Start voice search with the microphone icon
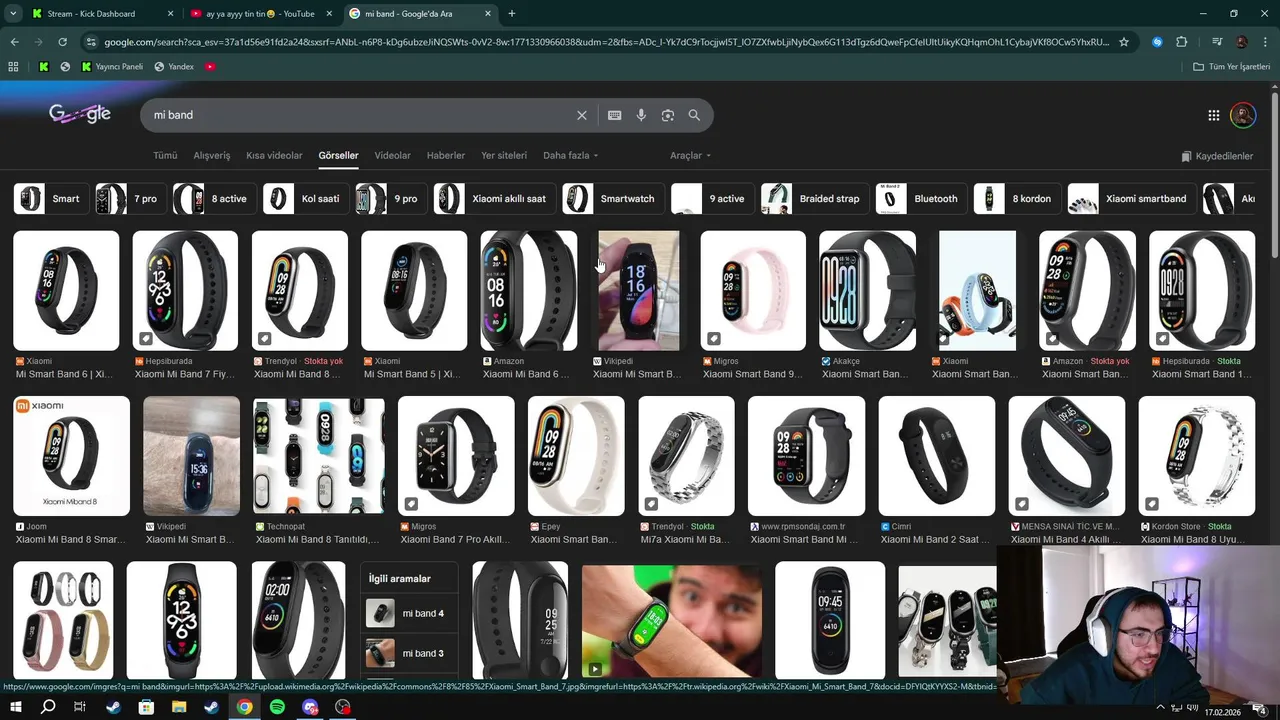The image size is (1280, 720). click(641, 115)
